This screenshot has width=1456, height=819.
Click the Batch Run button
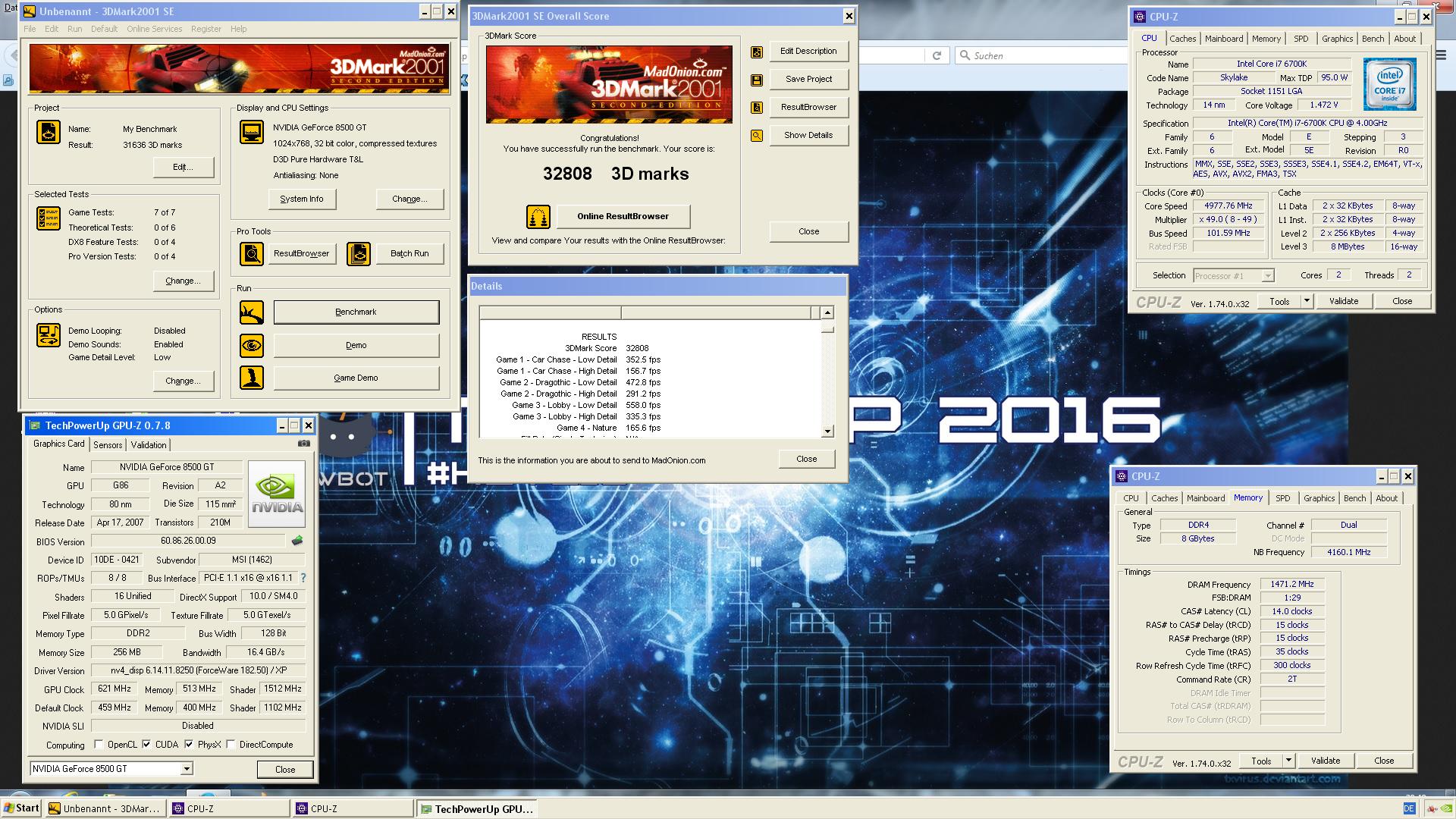pos(409,253)
